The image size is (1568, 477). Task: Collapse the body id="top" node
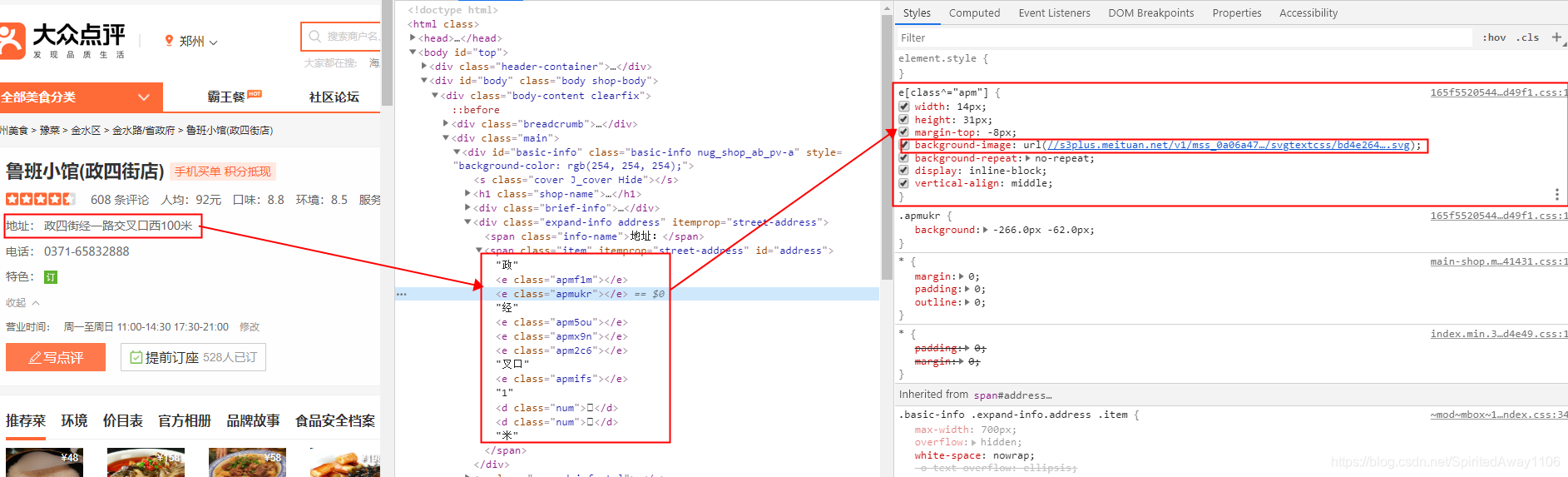[413, 52]
